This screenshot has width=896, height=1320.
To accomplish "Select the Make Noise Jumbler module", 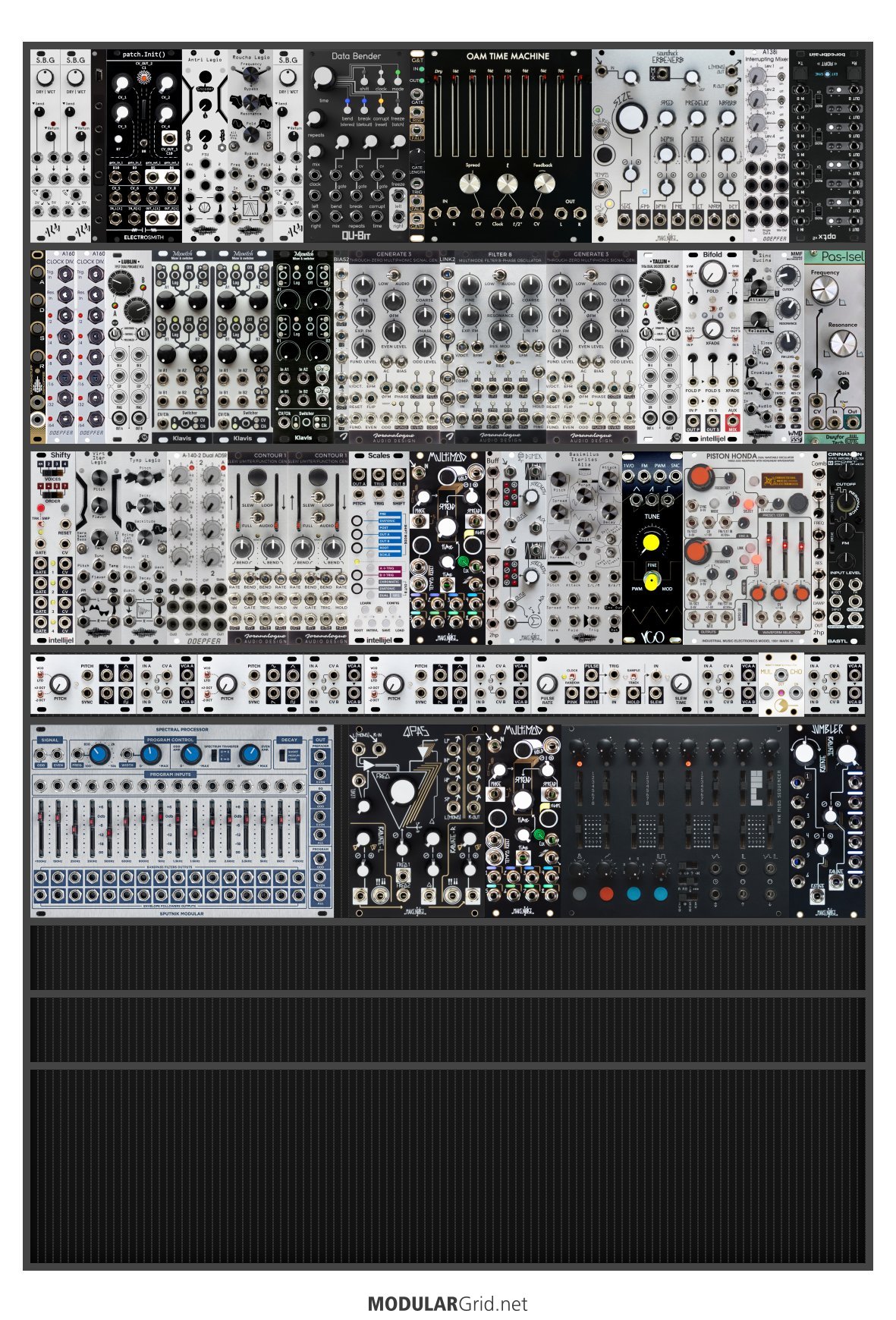I will pos(827,821).
